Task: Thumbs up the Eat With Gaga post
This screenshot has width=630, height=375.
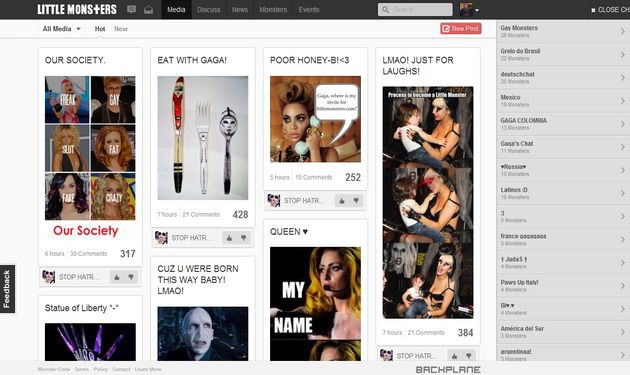Action: coord(229,238)
